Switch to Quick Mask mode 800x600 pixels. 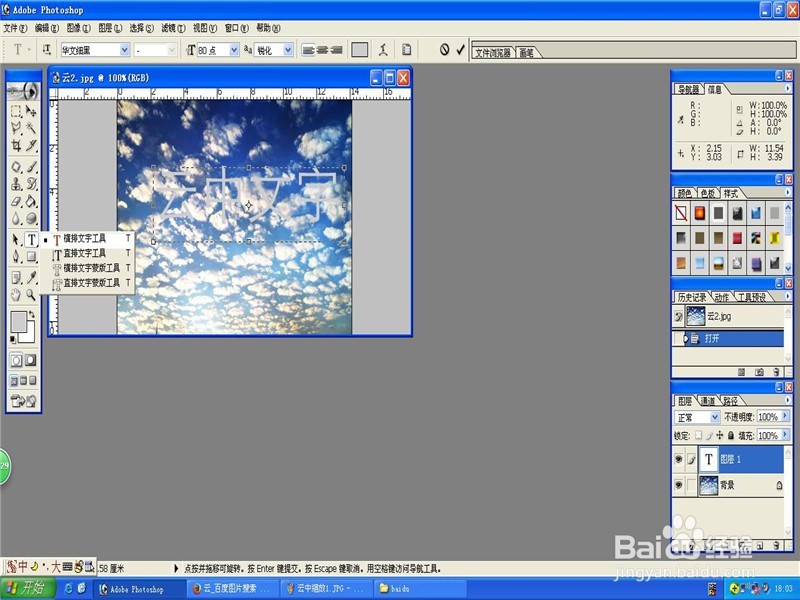31,360
